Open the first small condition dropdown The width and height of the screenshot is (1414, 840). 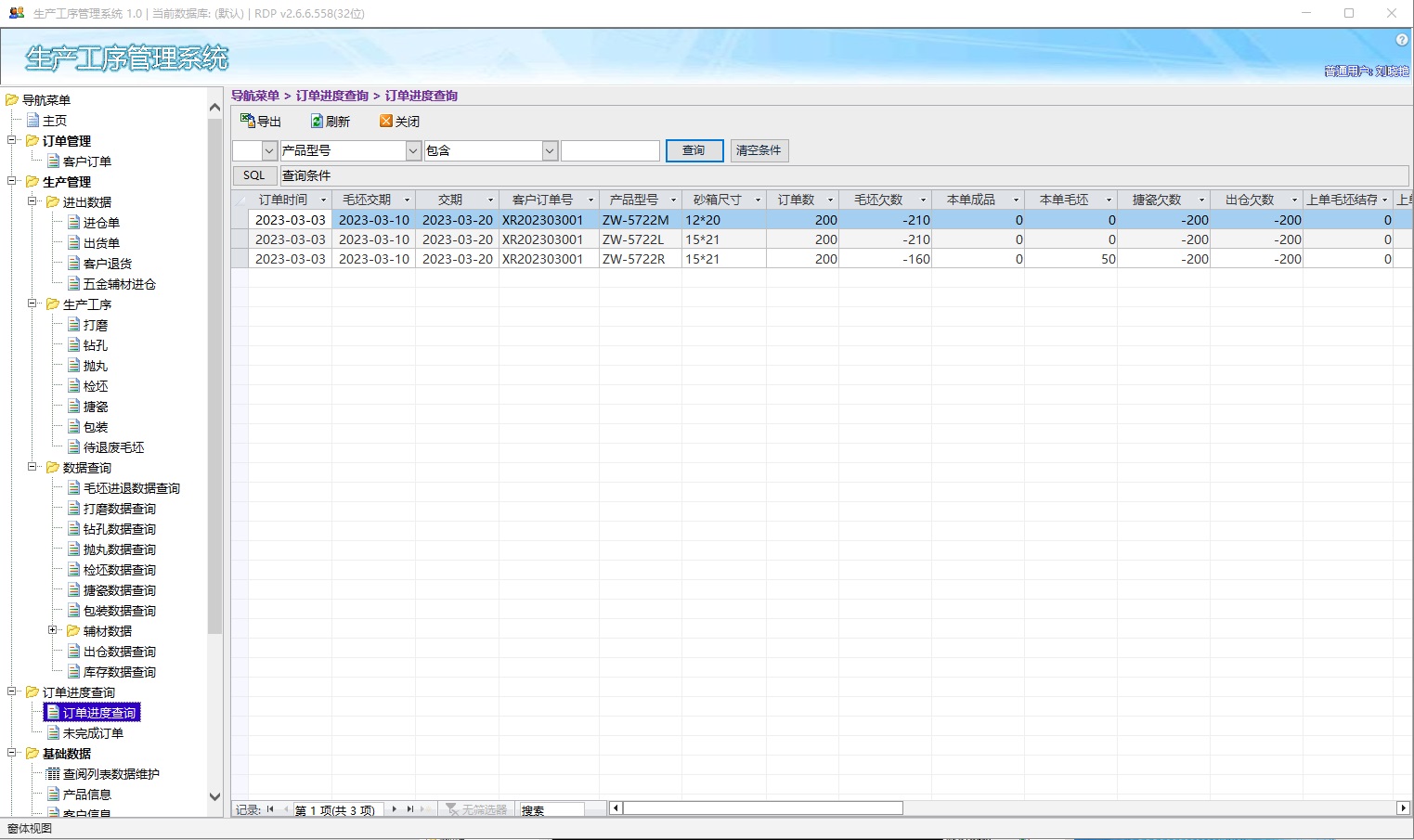(269, 150)
